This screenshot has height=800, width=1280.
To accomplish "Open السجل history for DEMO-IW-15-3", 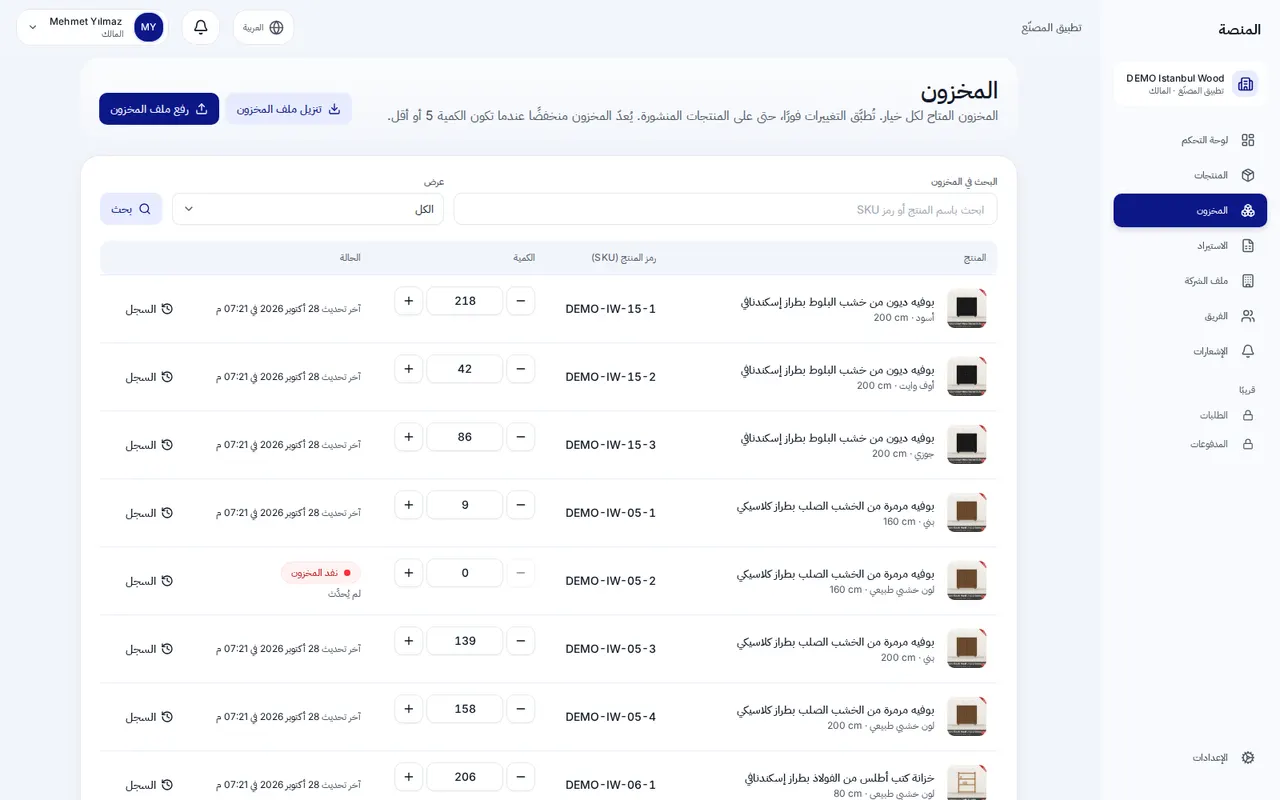I will coord(149,445).
